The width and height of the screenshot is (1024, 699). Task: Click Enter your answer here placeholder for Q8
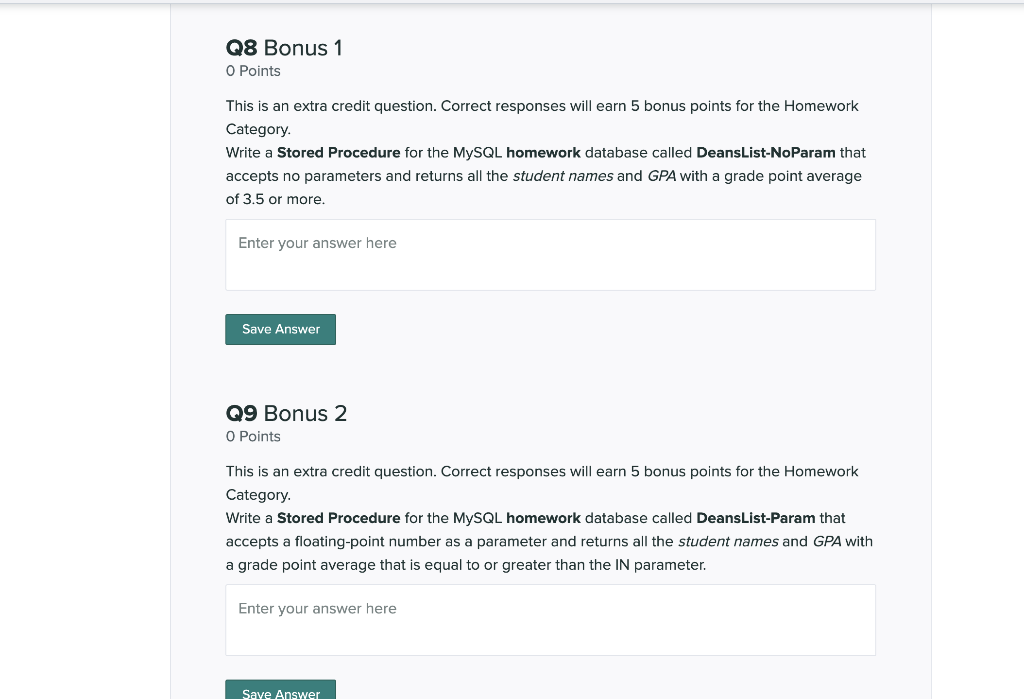coord(315,243)
